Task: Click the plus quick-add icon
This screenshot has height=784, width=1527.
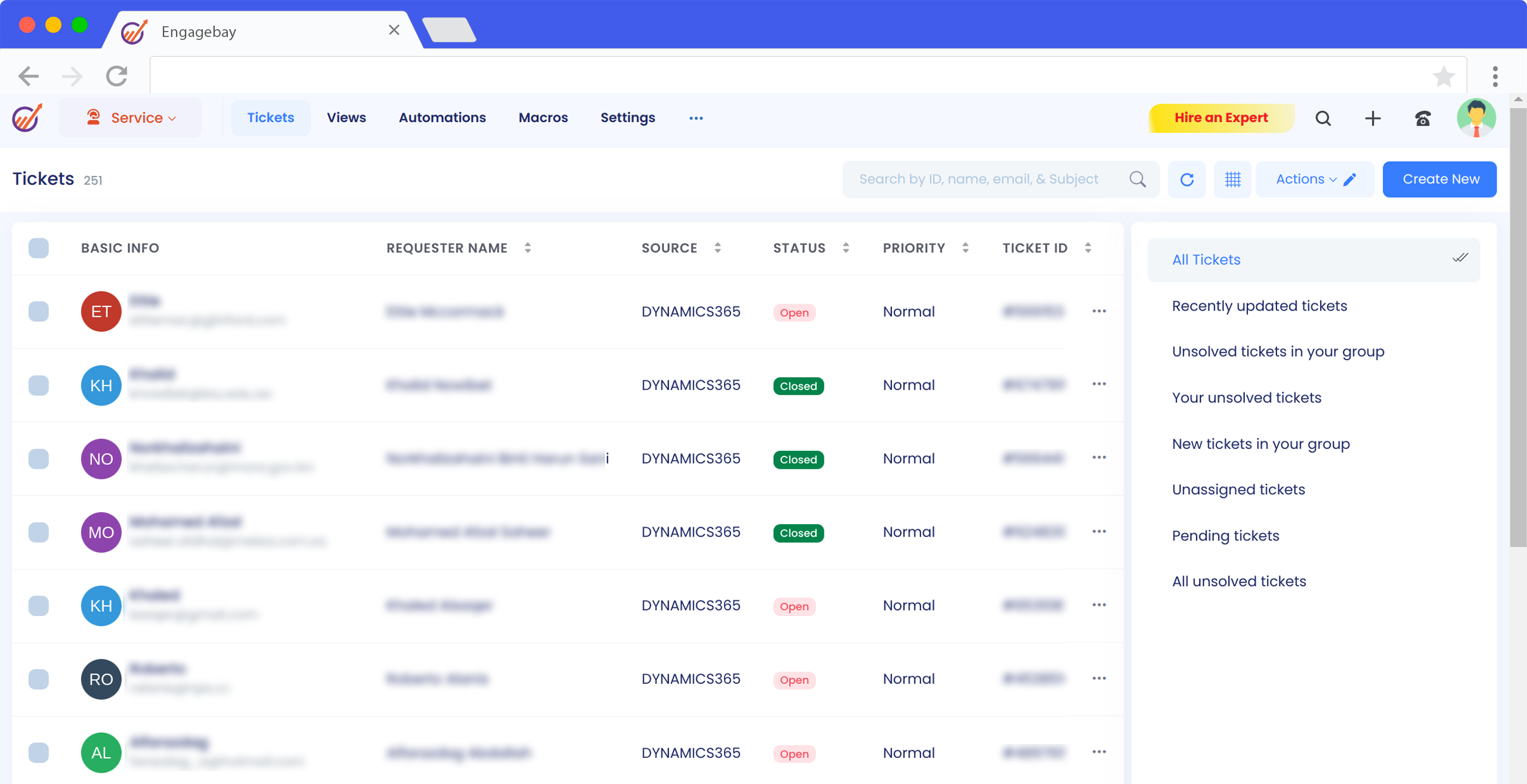Action: [1373, 118]
